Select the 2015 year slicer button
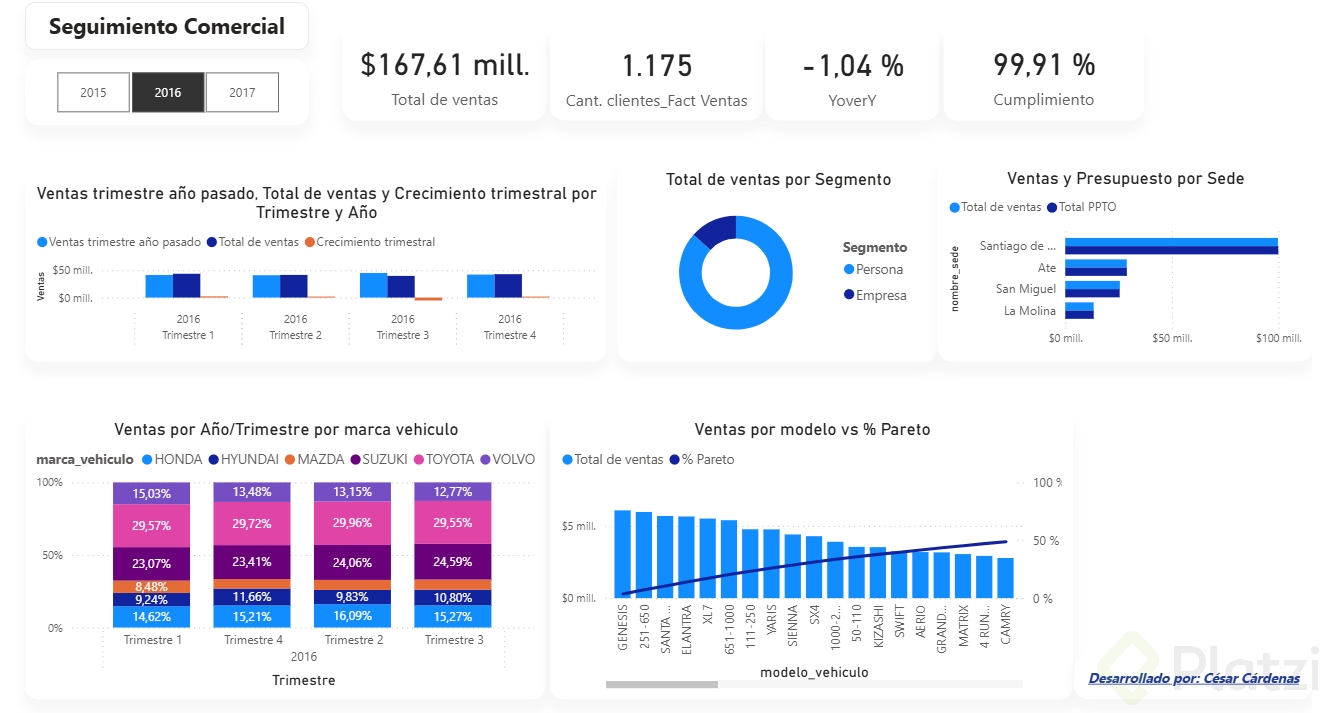This screenshot has width=1333, height=713. coord(94,92)
